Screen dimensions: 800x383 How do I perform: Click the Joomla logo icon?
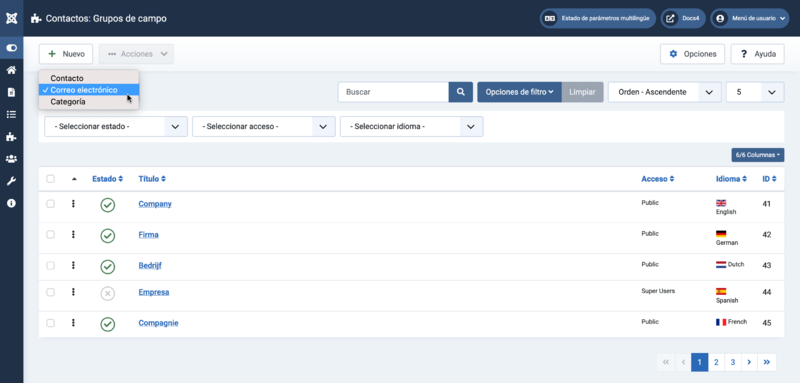11,18
